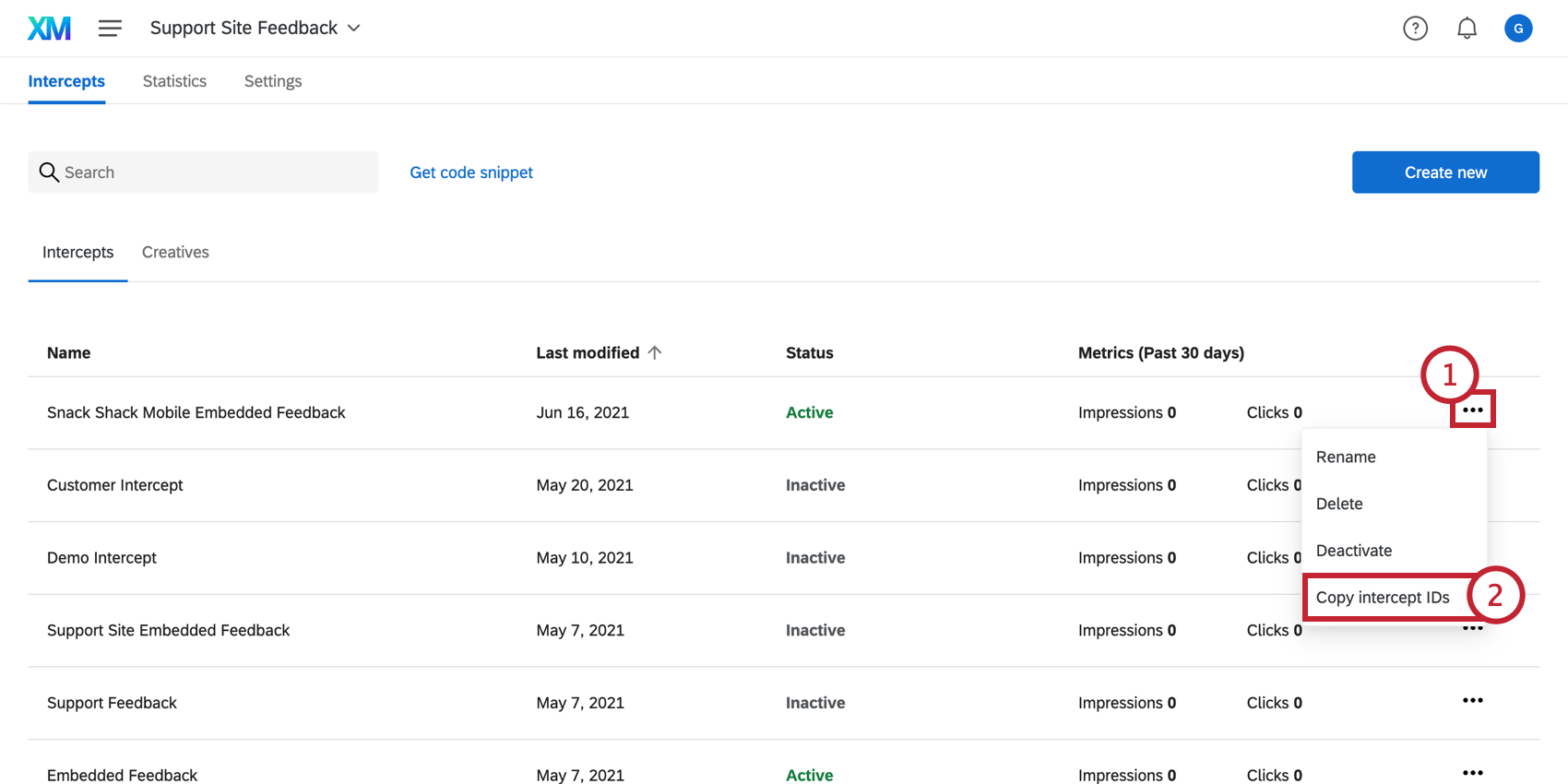Switch to the Creatives sub-tab
The width and height of the screenshot is (1568, 784).
coord(175,253)
